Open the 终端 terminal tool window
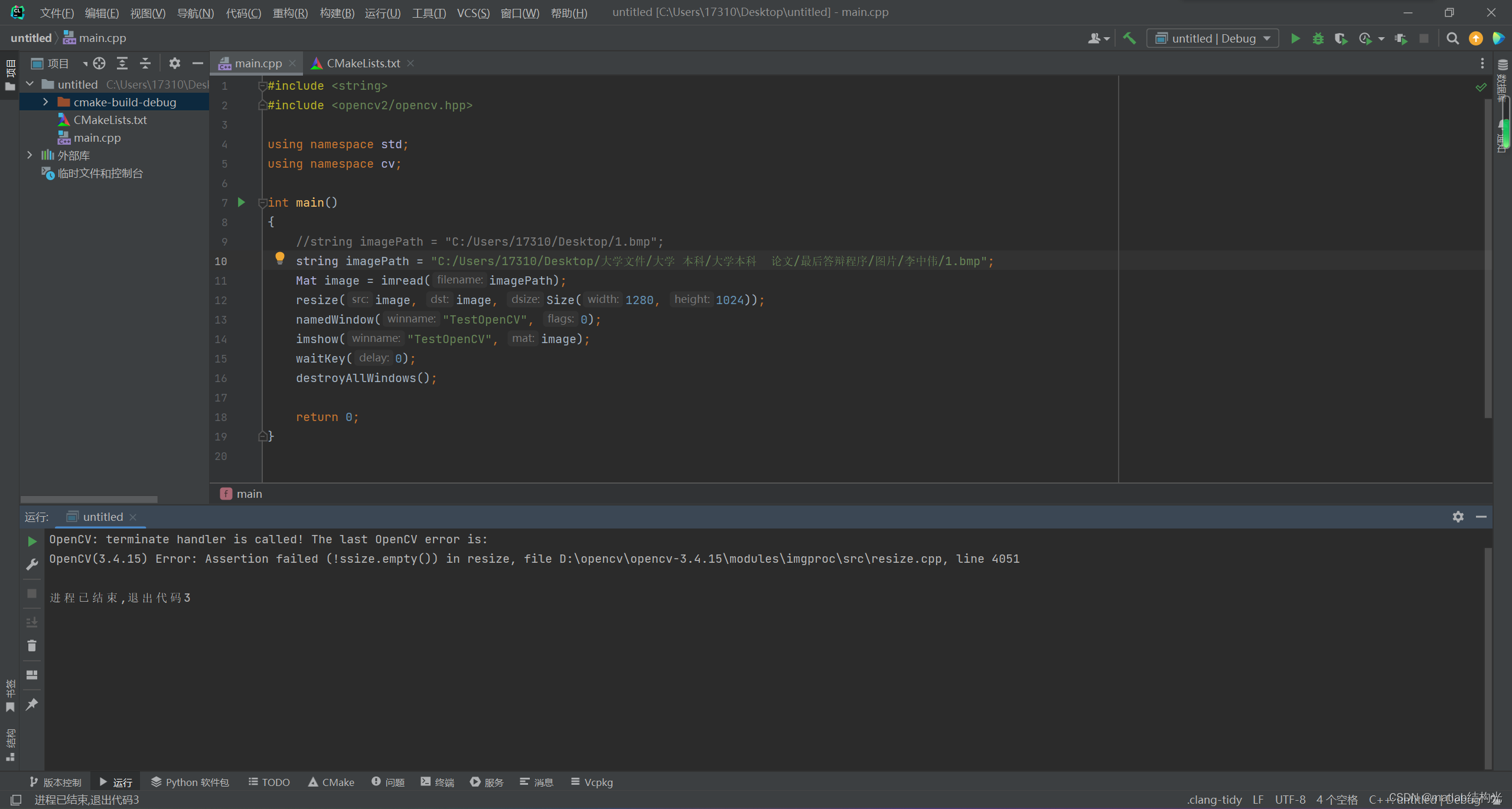This screenshot has height=809, width=1512. (438, 782)
